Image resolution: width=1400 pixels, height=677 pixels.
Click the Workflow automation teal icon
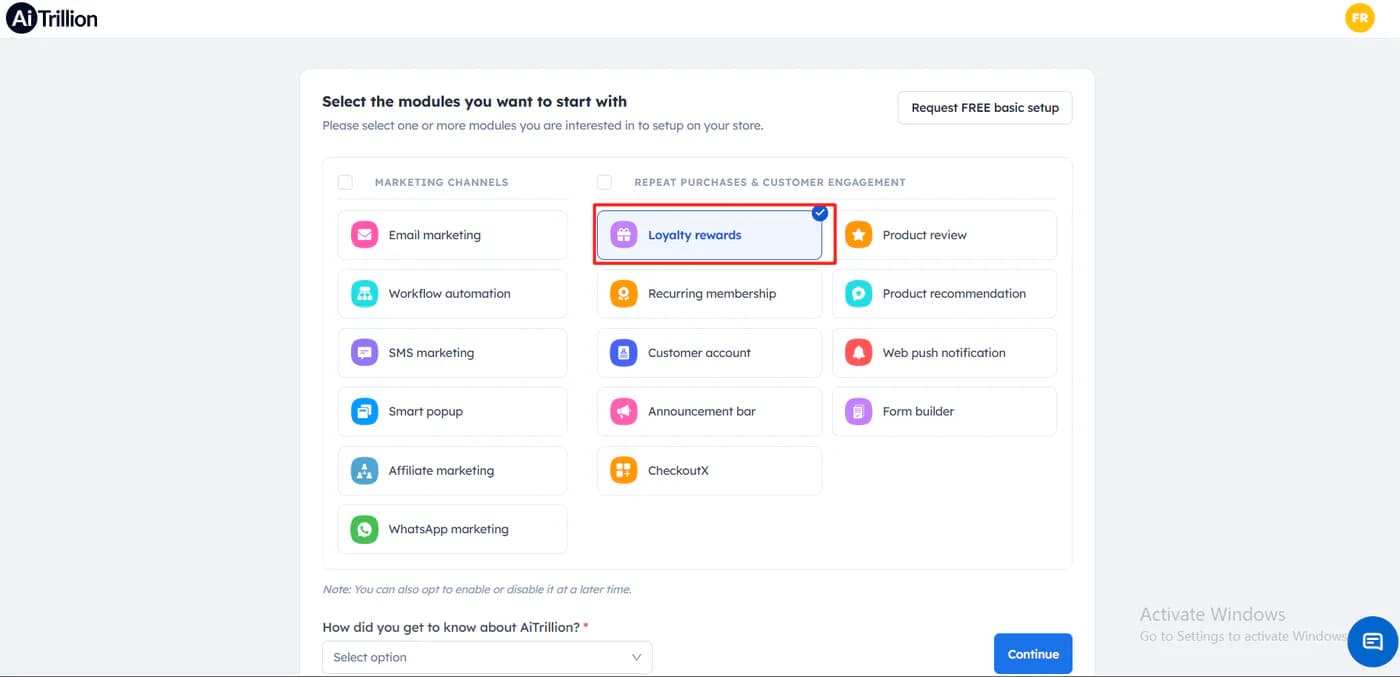[364, 294]
